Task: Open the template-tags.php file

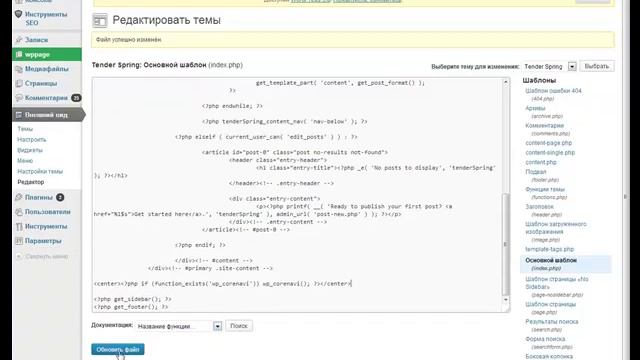Action: tap(549, 249)
